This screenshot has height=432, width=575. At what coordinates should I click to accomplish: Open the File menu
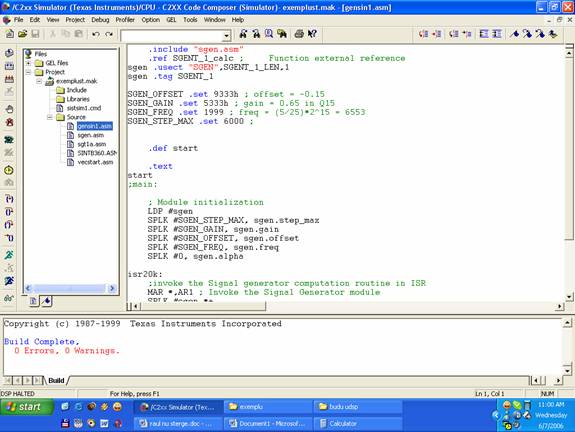tap(18, 20)
